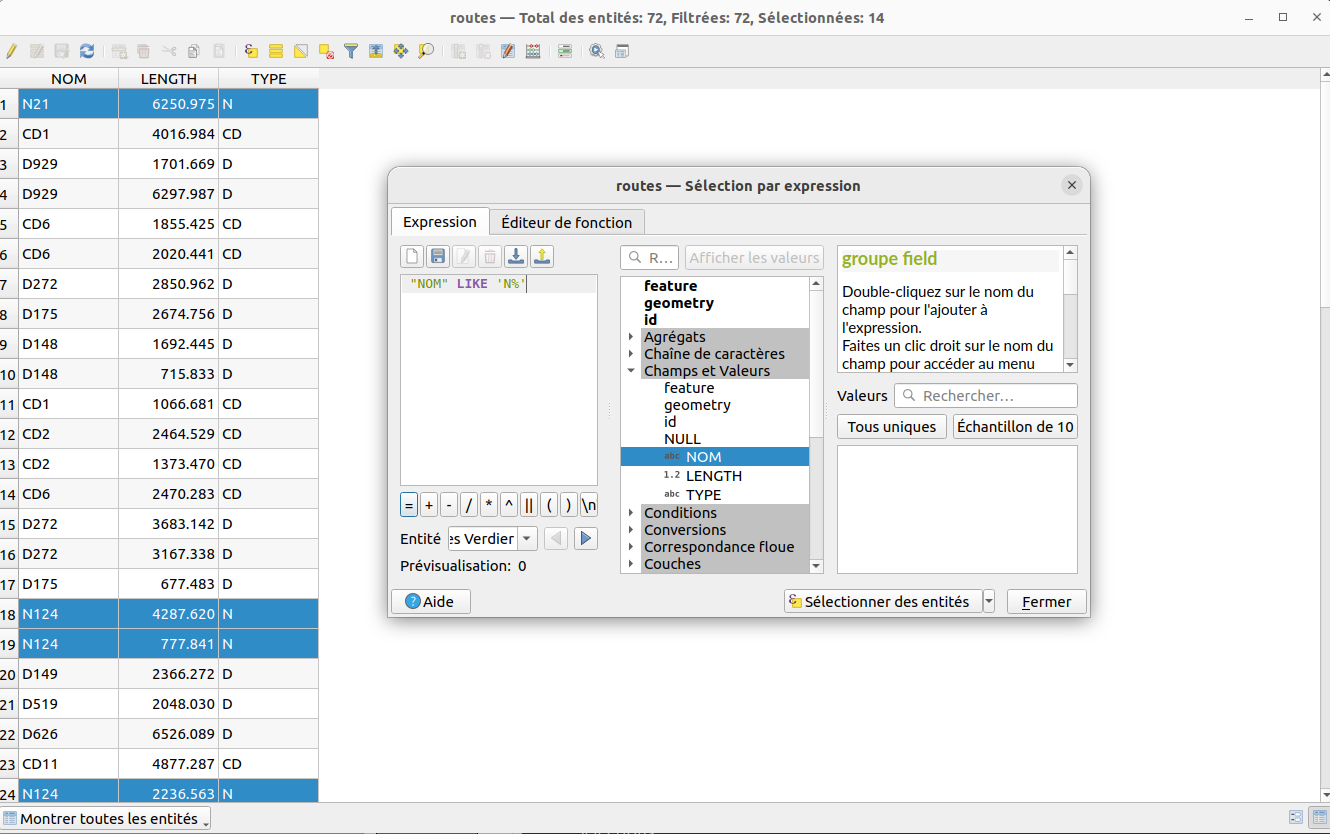Select row header number 20
The height and width of the screenshot is (834, 1330).
click(9, 674)
